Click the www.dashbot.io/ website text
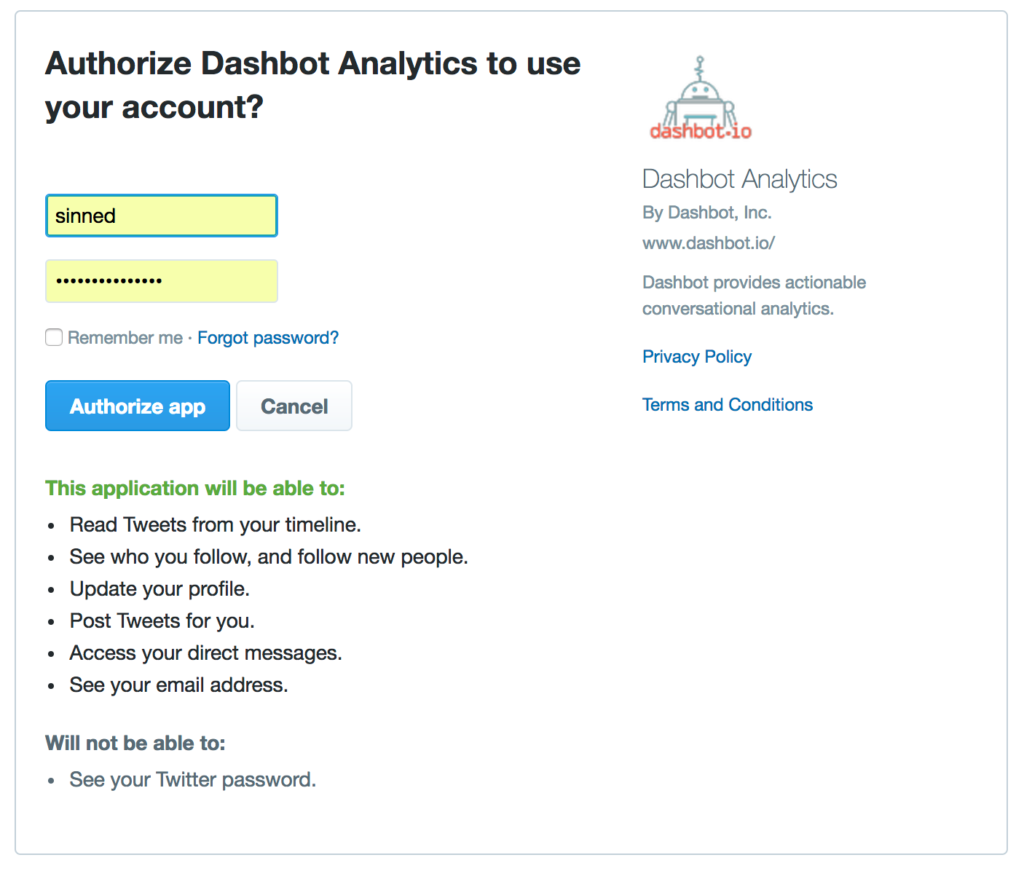 pos(709,243)
